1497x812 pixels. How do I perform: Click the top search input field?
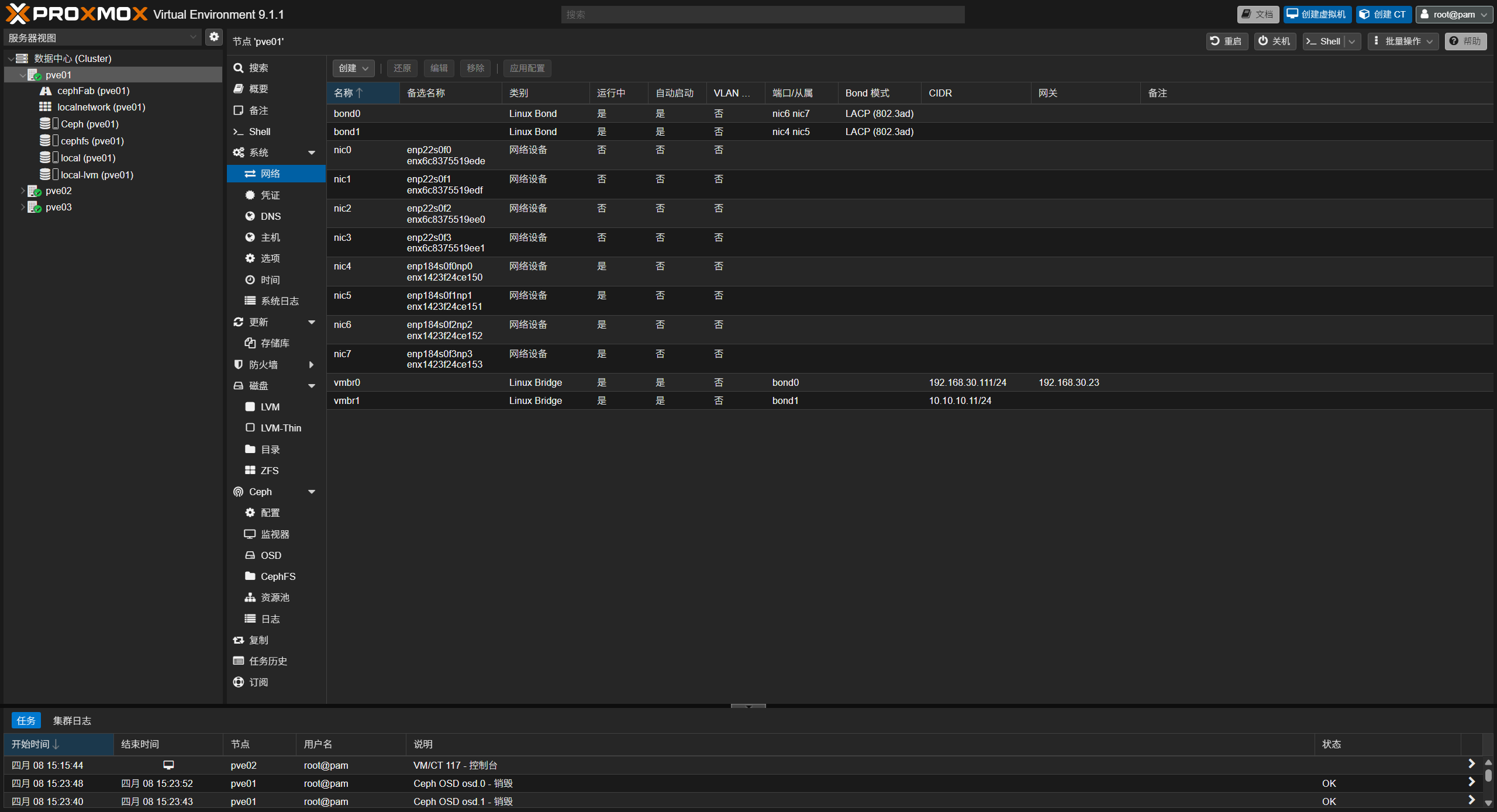(763, 15)
